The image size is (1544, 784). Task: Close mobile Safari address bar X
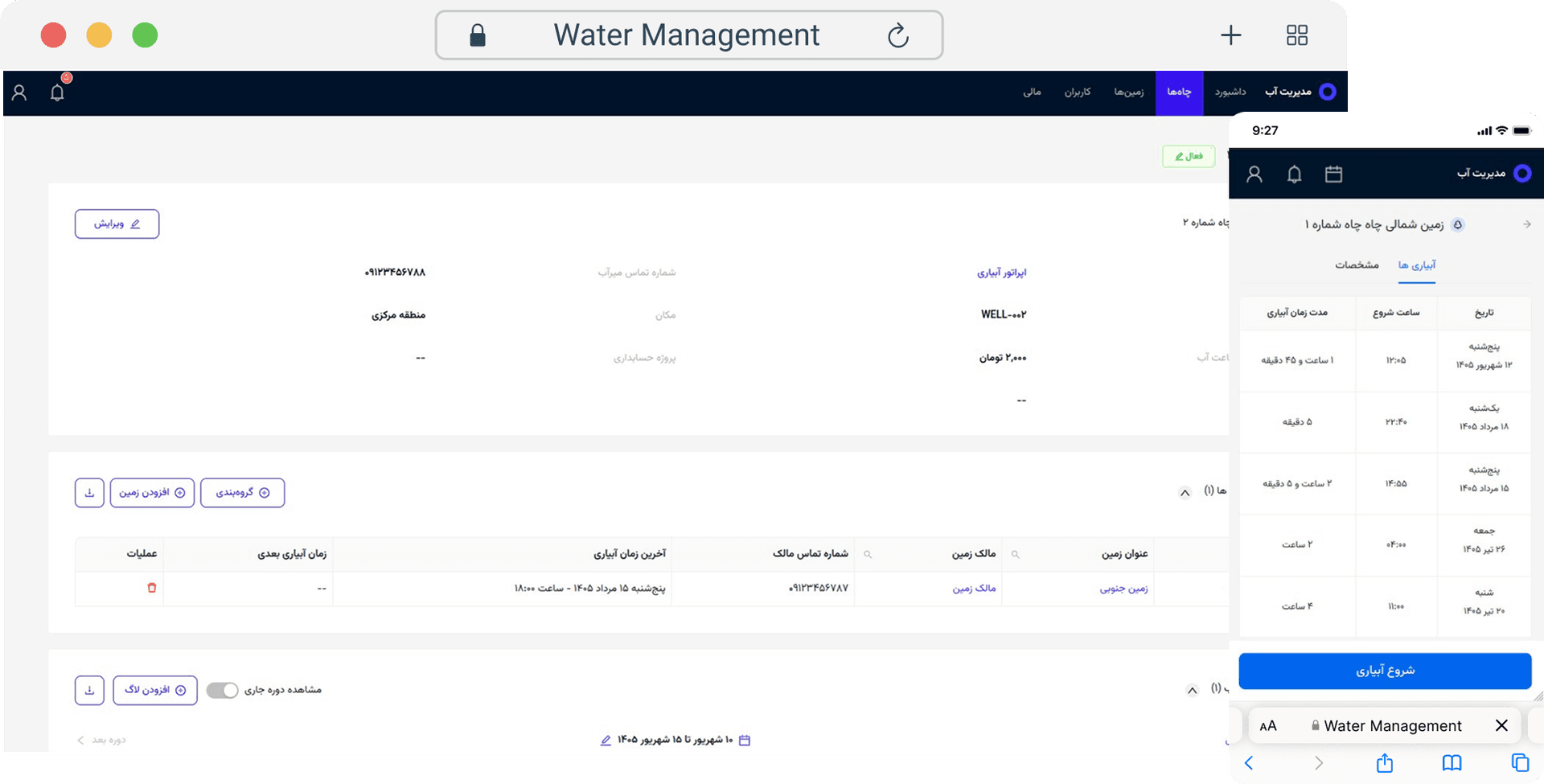tap(1501, 725)
